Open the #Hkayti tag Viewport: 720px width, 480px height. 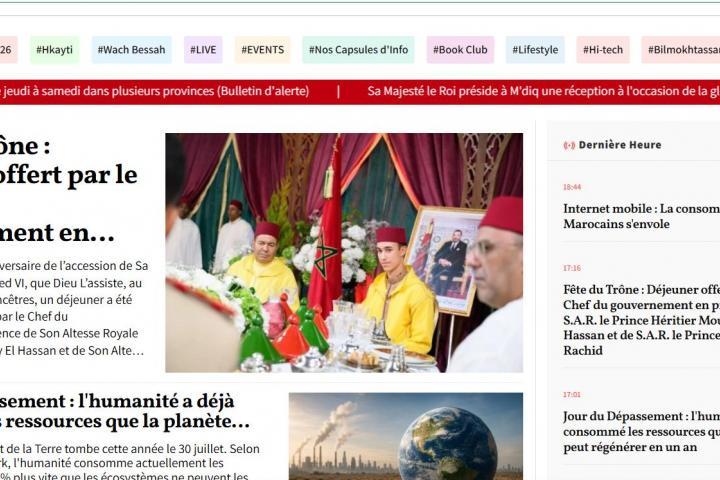[55, 50]
